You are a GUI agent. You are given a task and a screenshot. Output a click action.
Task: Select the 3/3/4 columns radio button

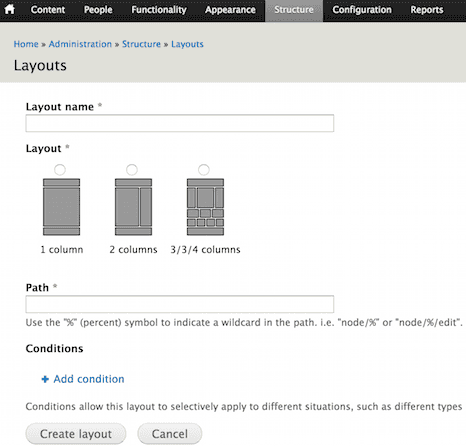coord(204,170)
